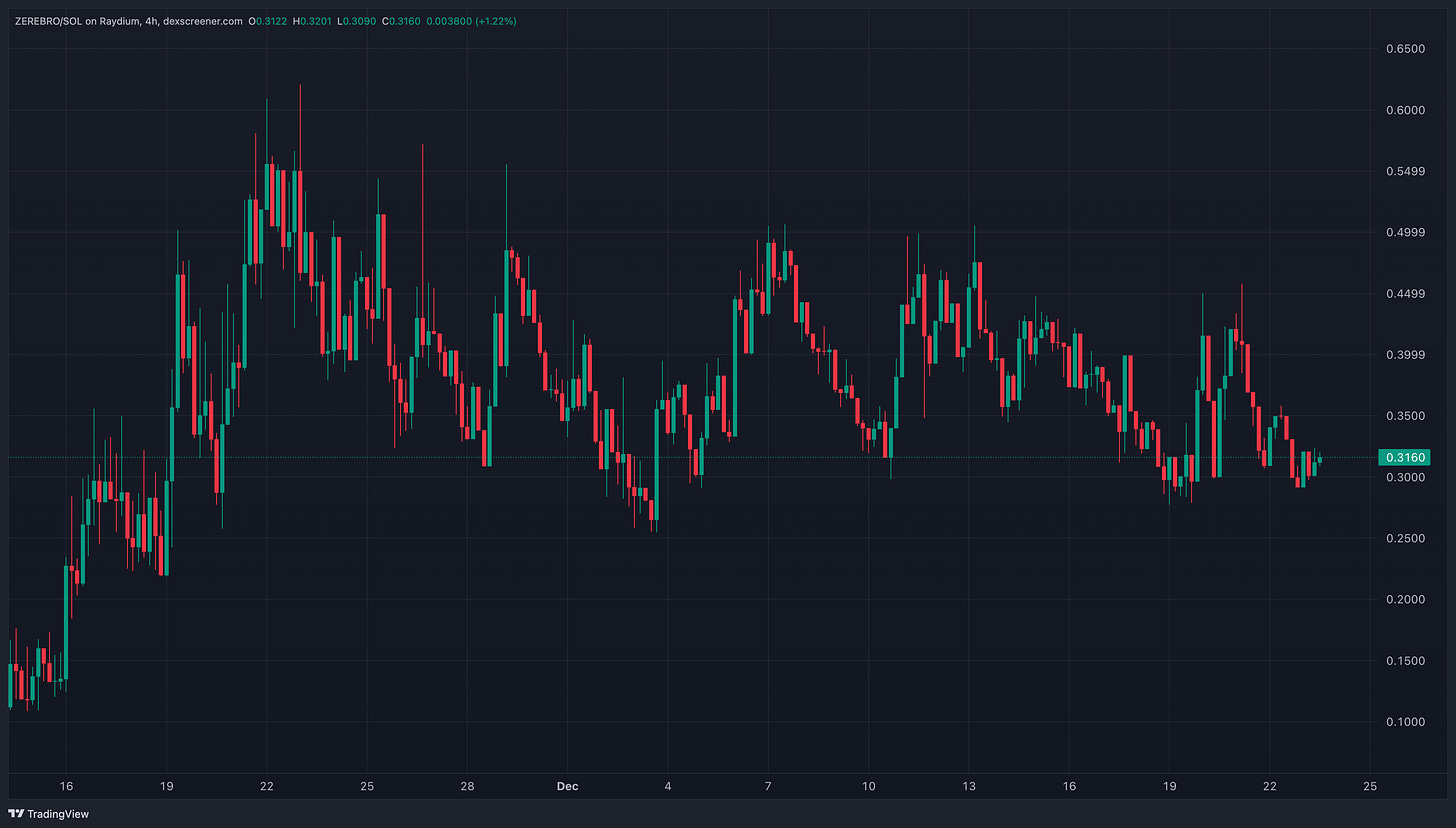1456x828 pixels.
Task: Click the open value O0.3122
Action: (x=267, y=20)
